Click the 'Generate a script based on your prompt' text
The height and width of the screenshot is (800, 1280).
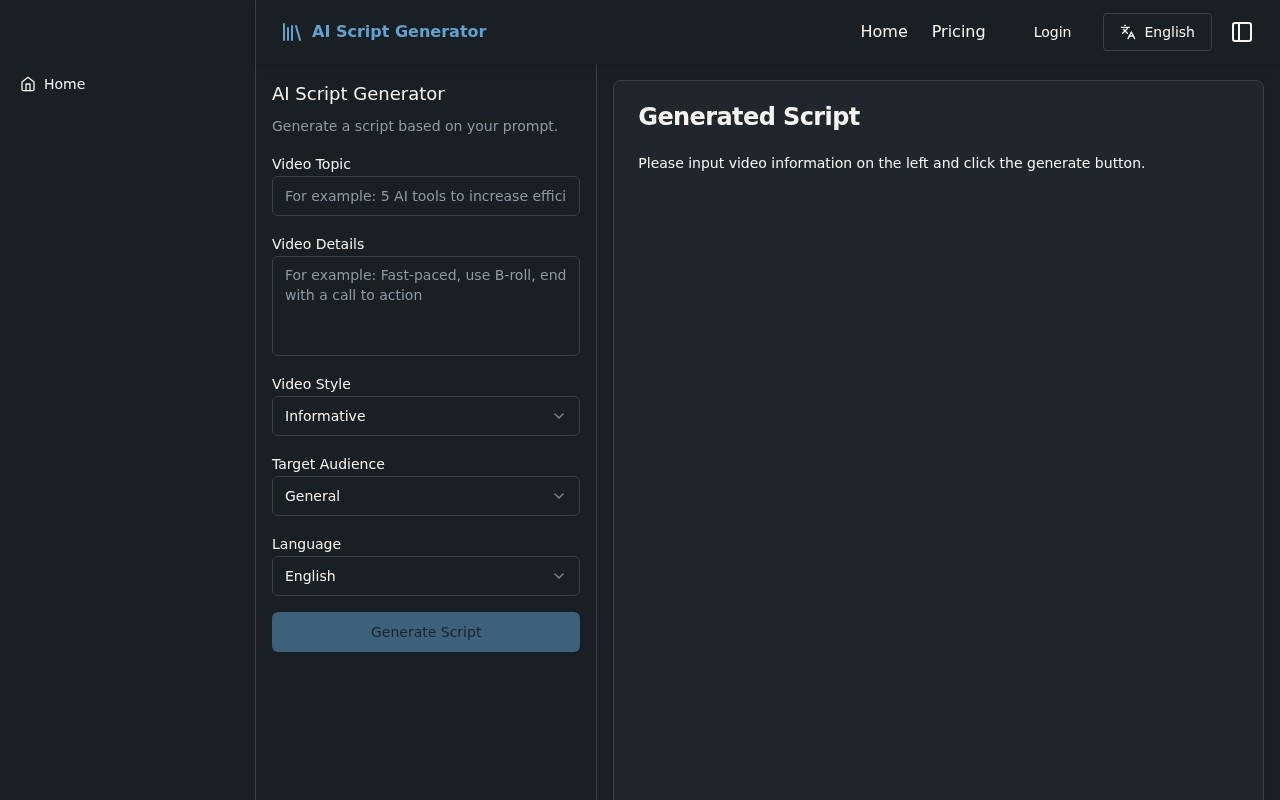(415, 126)
